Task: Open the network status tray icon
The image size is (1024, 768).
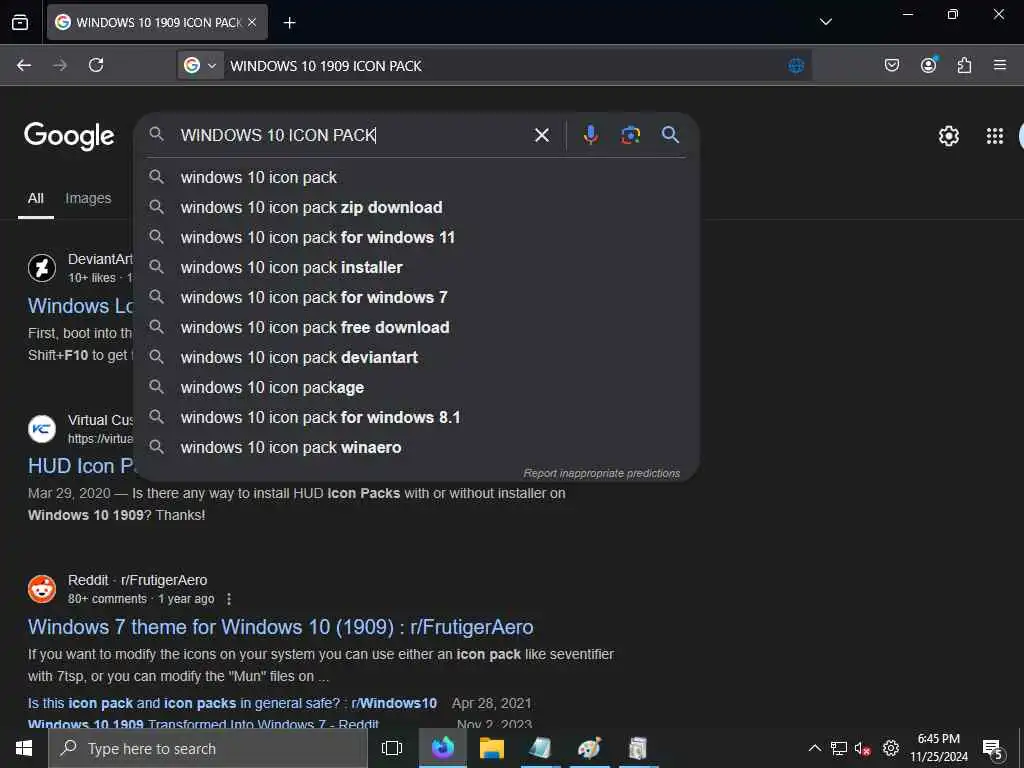Action: pos(839,748)
